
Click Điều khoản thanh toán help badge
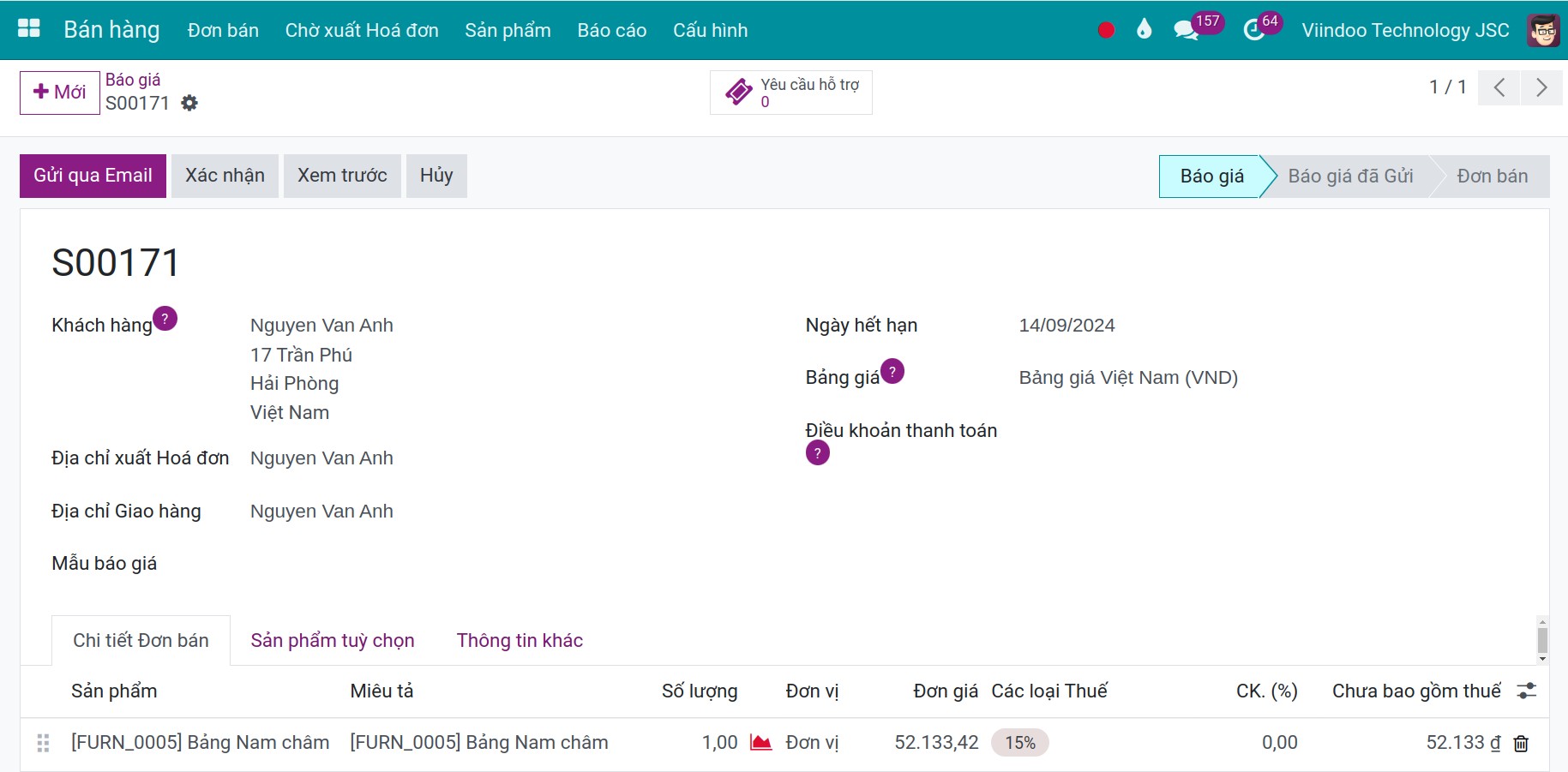(817, 452)
